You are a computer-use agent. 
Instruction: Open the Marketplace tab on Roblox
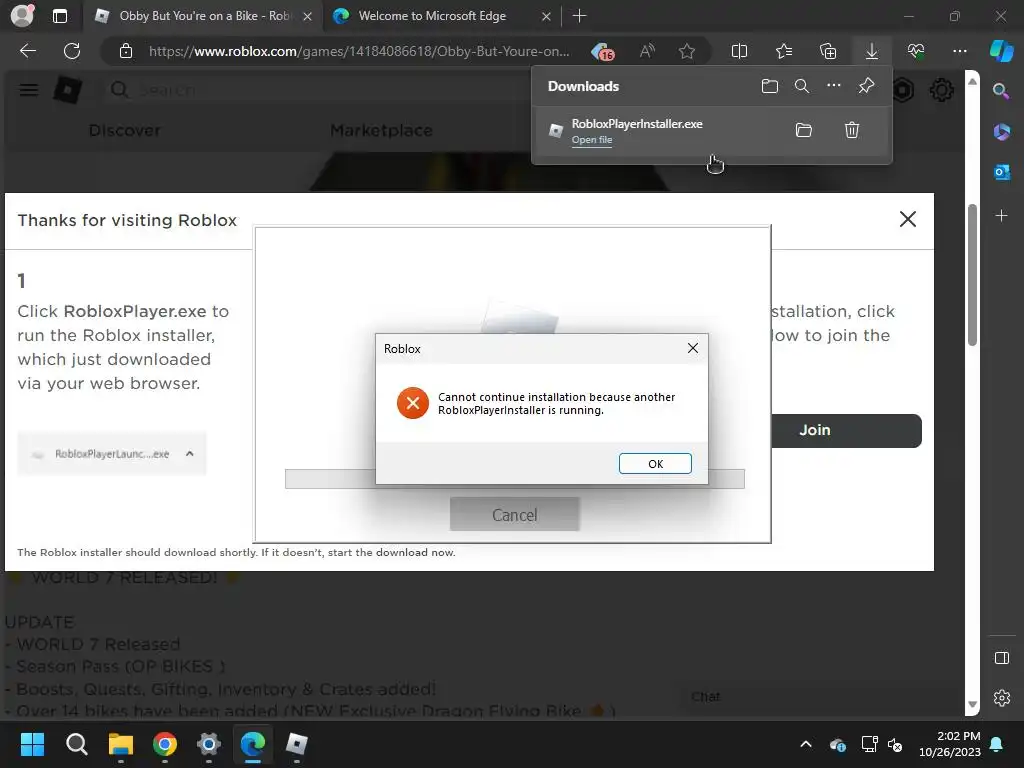pos(381,131)
